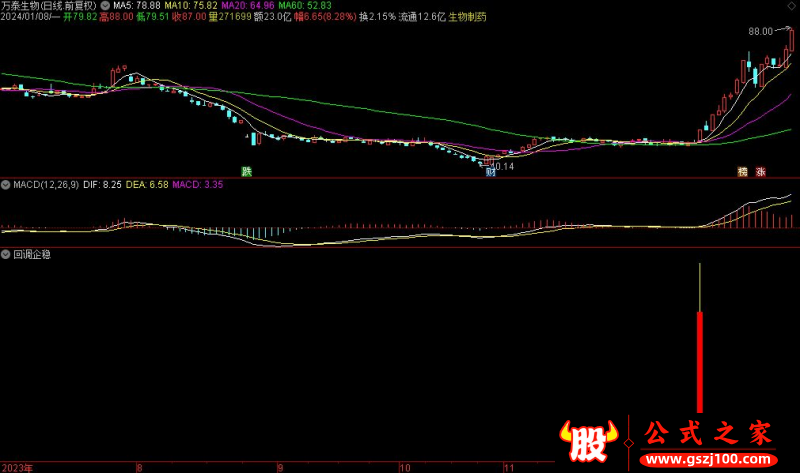Click the 股 bull logo icon
800x473 pixels.
pyautogui.click(x=587, y=438)
